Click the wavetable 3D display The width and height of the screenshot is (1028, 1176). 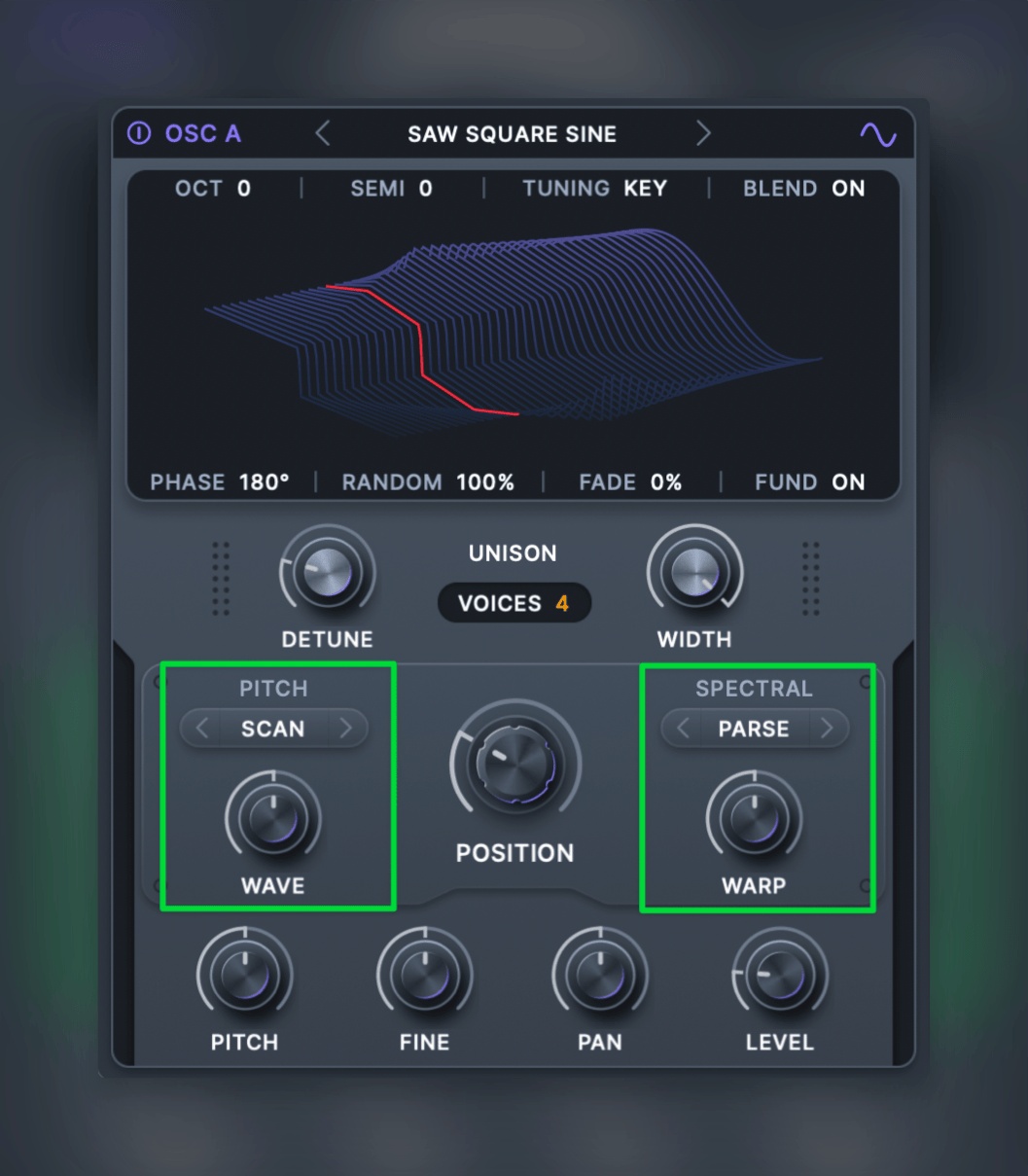pyautogui.click(x=513, y=331)
